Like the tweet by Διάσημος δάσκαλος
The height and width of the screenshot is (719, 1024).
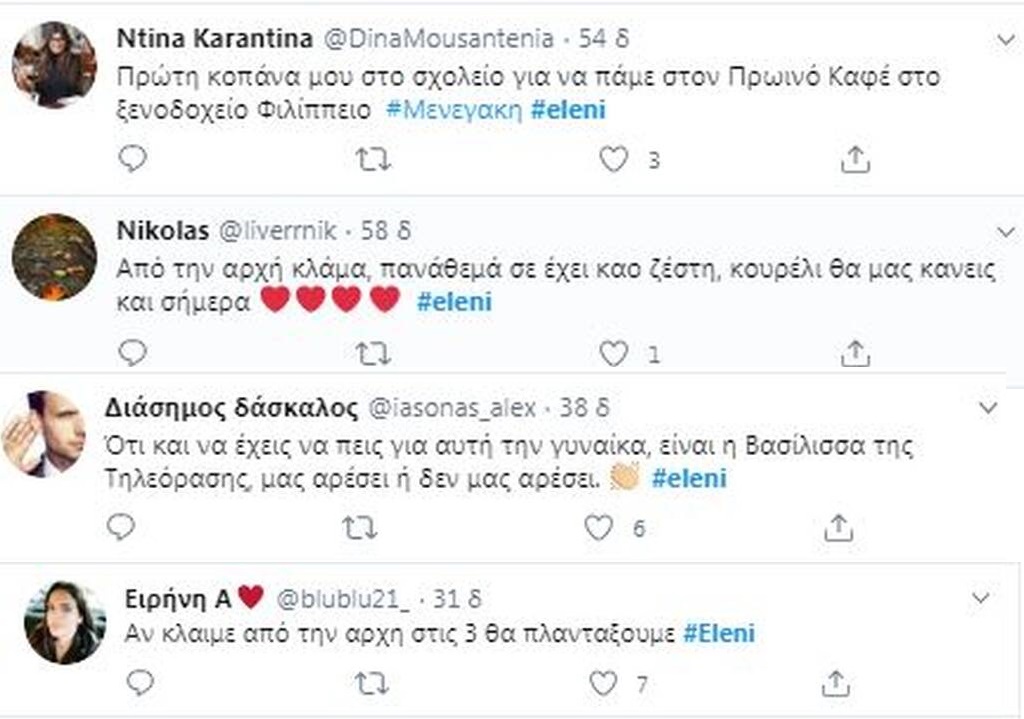[599, 527]
